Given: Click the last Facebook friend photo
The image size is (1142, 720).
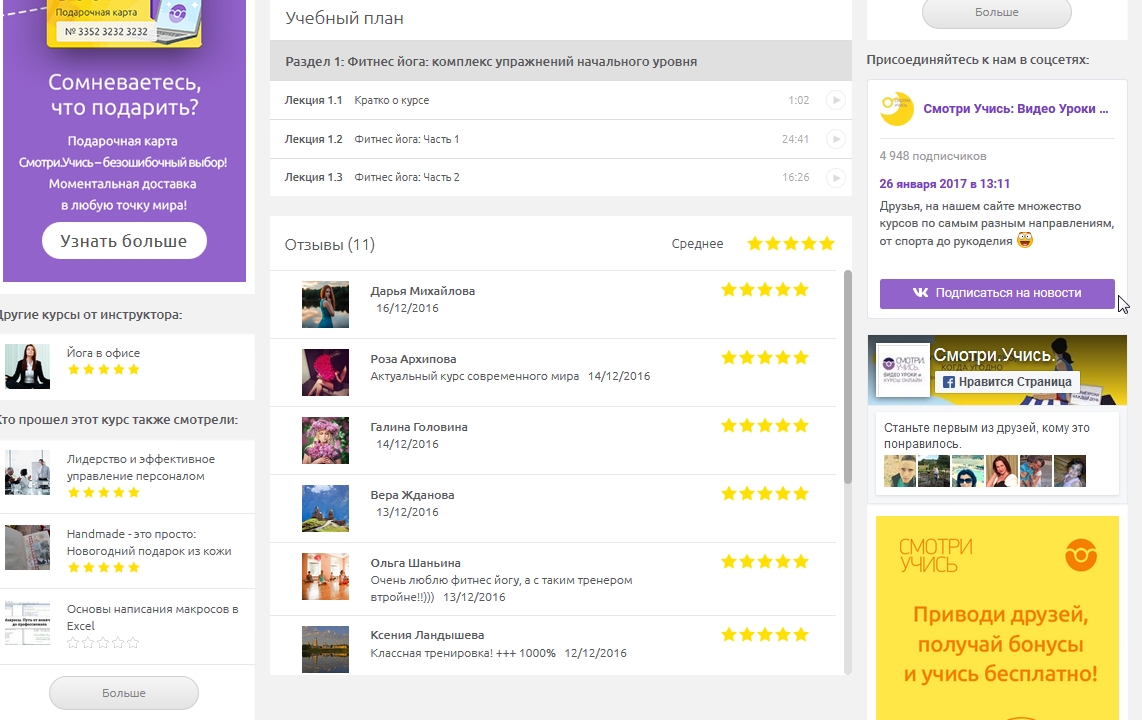Looking at the screenshot, I should tap(1070, 471).
